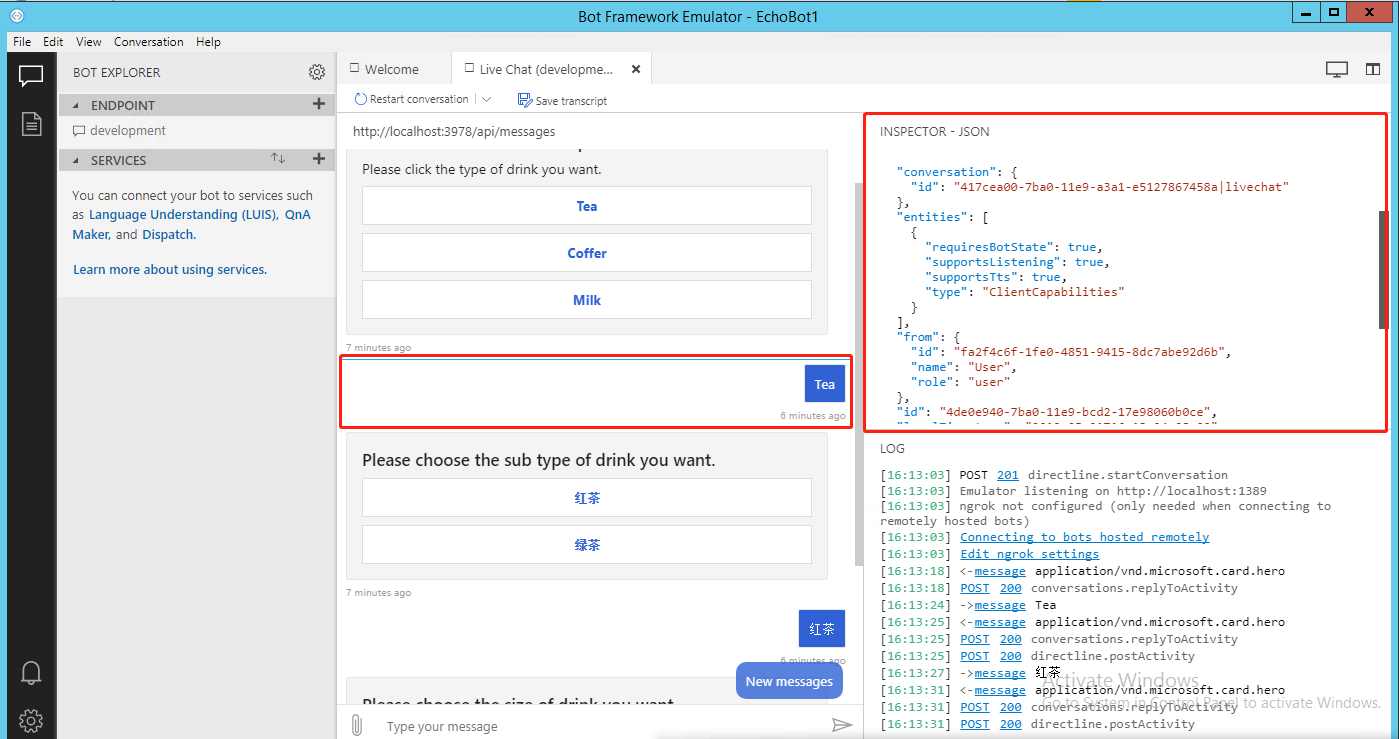
Task: Open the transcripts document icon in sidebar
Action: pos(31,124)
